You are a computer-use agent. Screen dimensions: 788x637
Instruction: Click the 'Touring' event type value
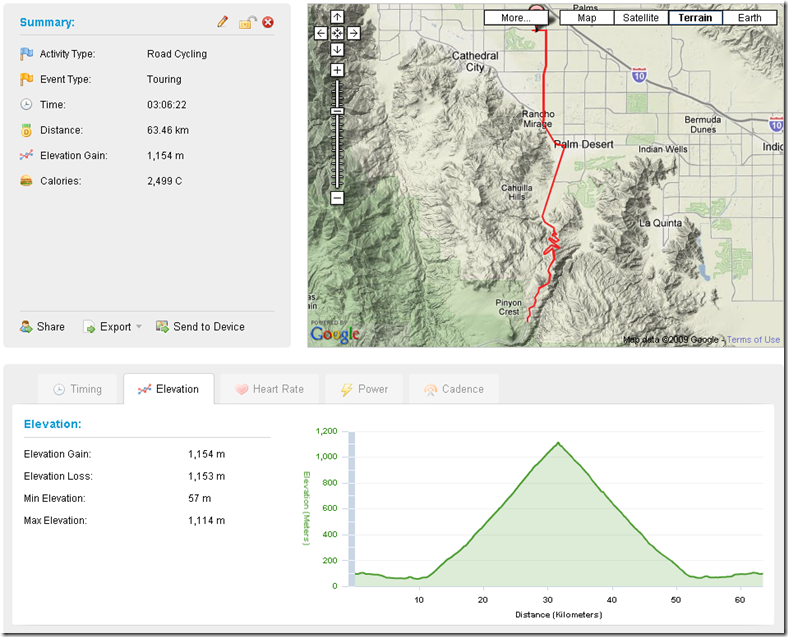click(164, 79)
